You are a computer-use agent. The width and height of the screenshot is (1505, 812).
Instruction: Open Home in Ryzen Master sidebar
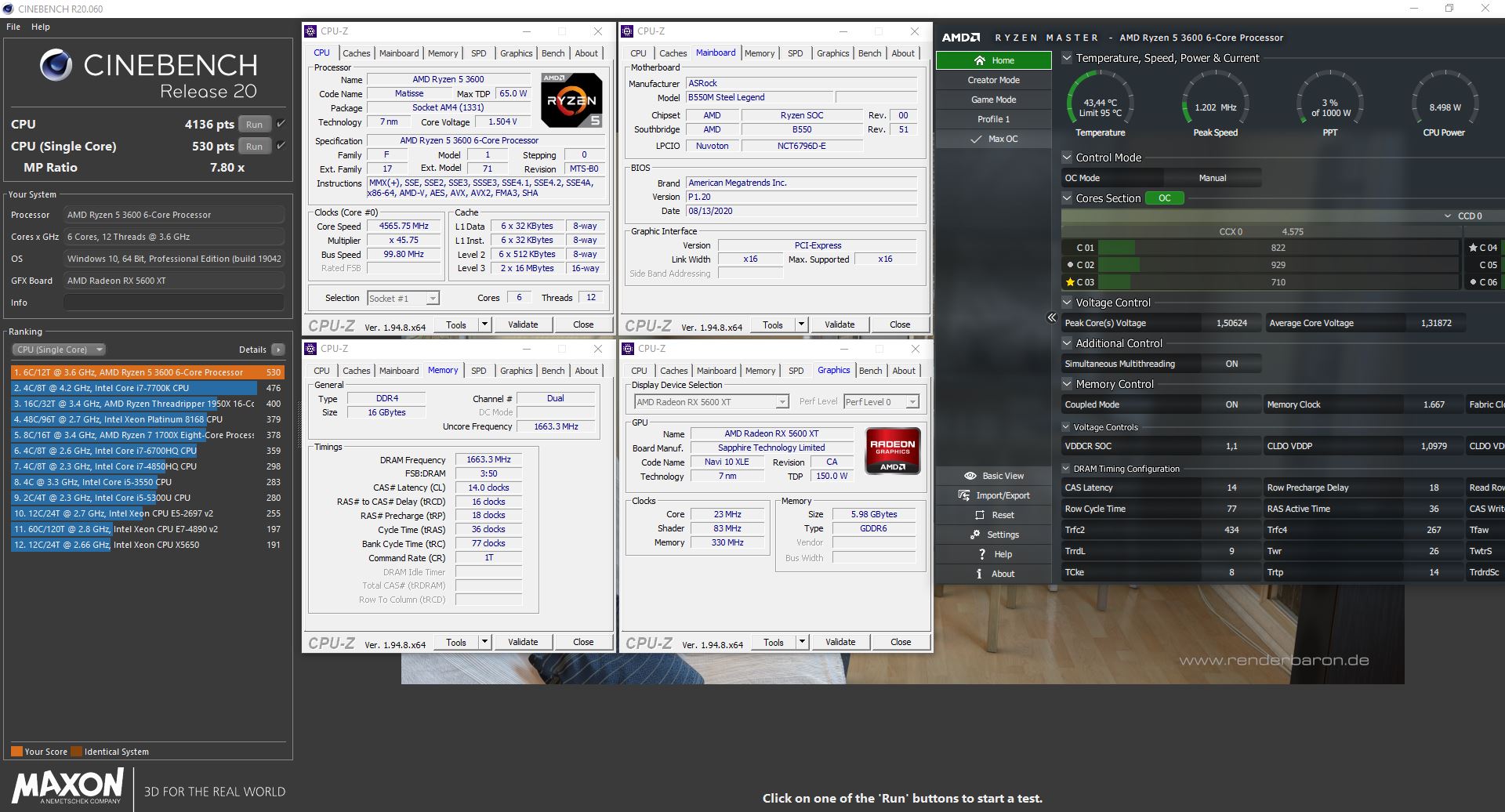(993, 60)
